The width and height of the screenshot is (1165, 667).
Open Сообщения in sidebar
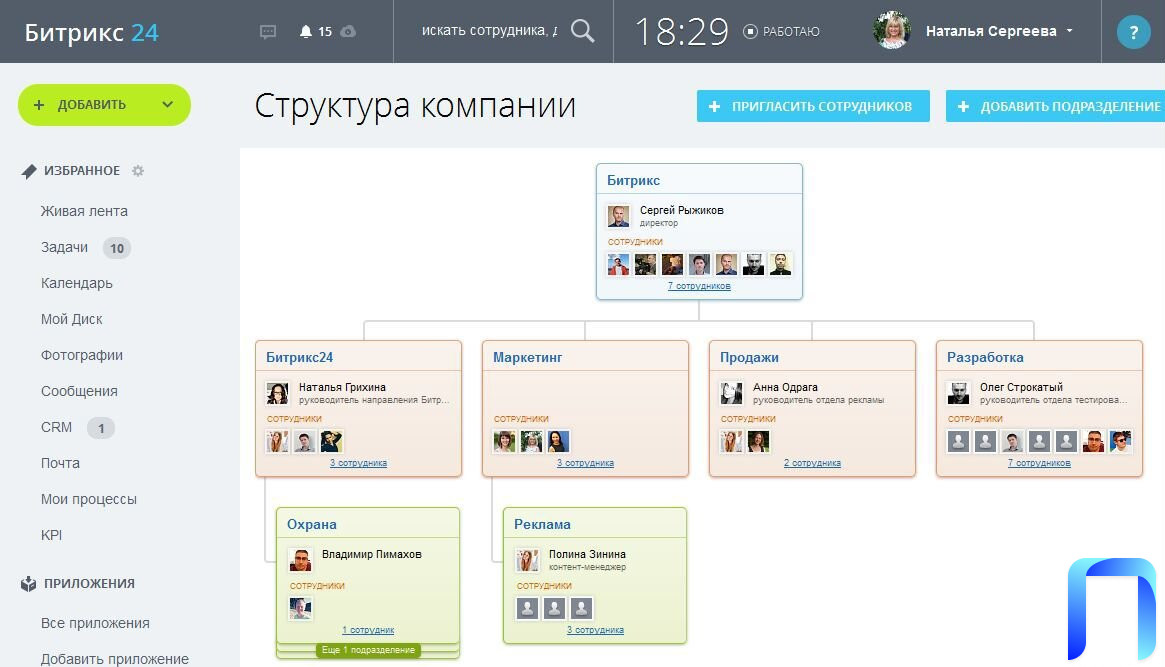[79, 391]
